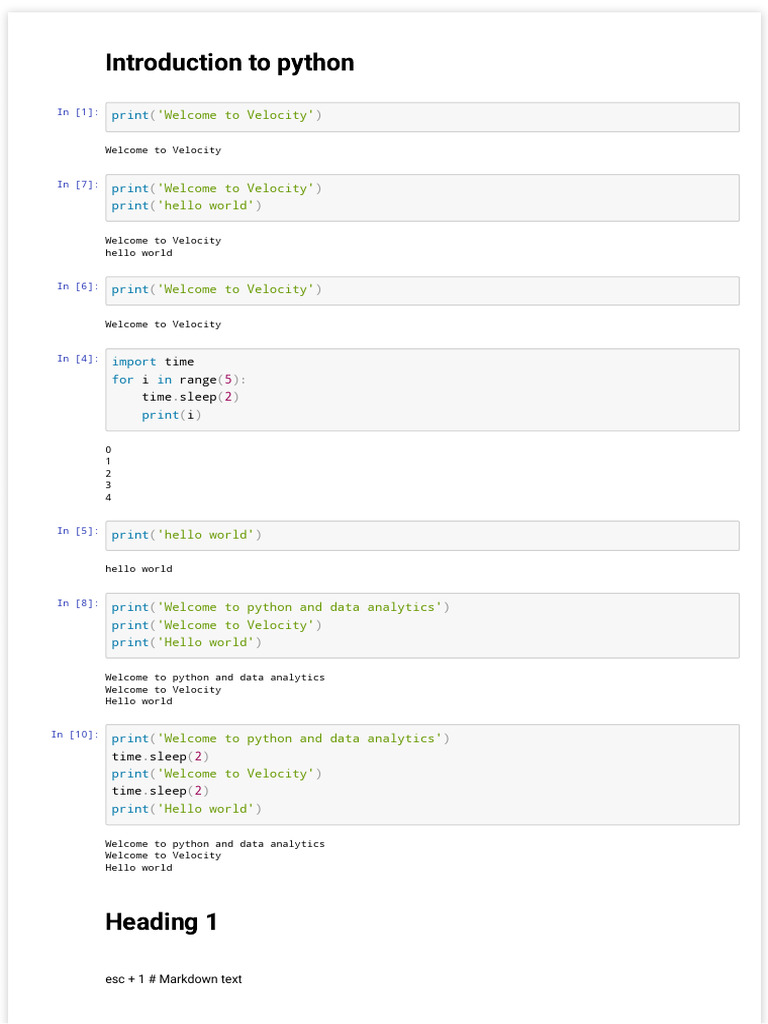
Task: Select the In [10] prompt label
Action: coord(75,735)
